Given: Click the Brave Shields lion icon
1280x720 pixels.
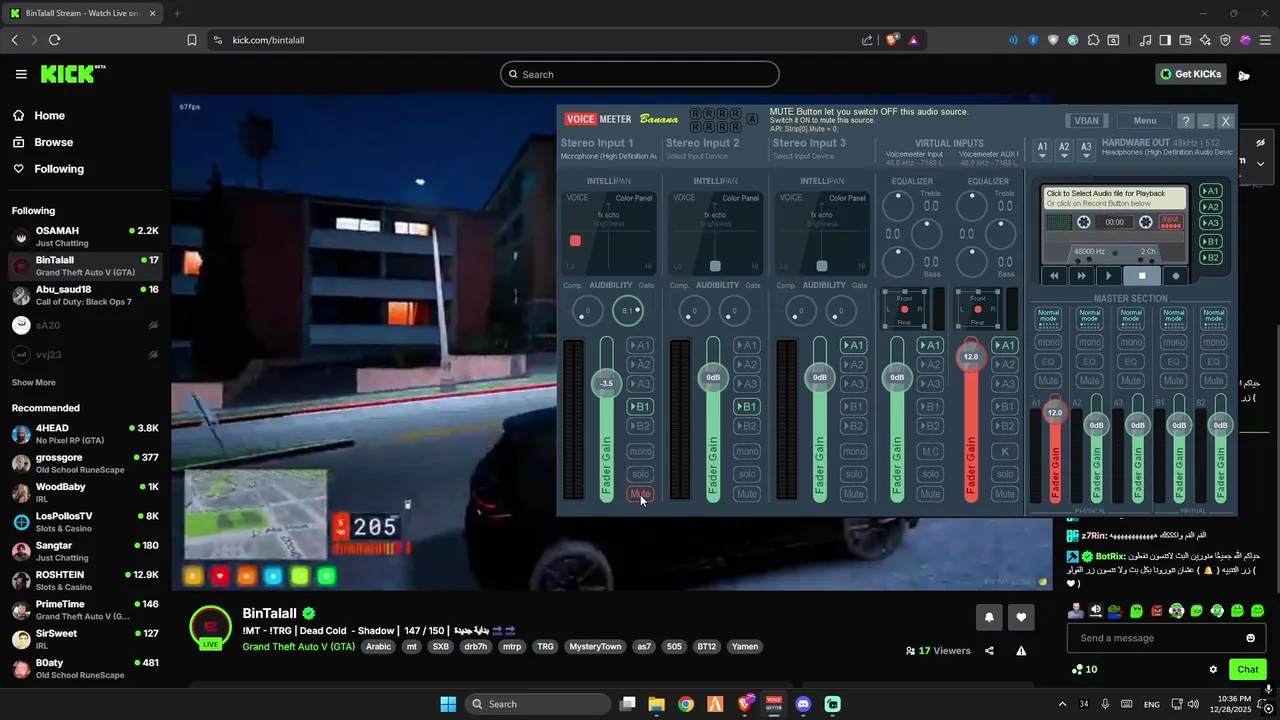Looking at the screenshot, I should point(893,40).
